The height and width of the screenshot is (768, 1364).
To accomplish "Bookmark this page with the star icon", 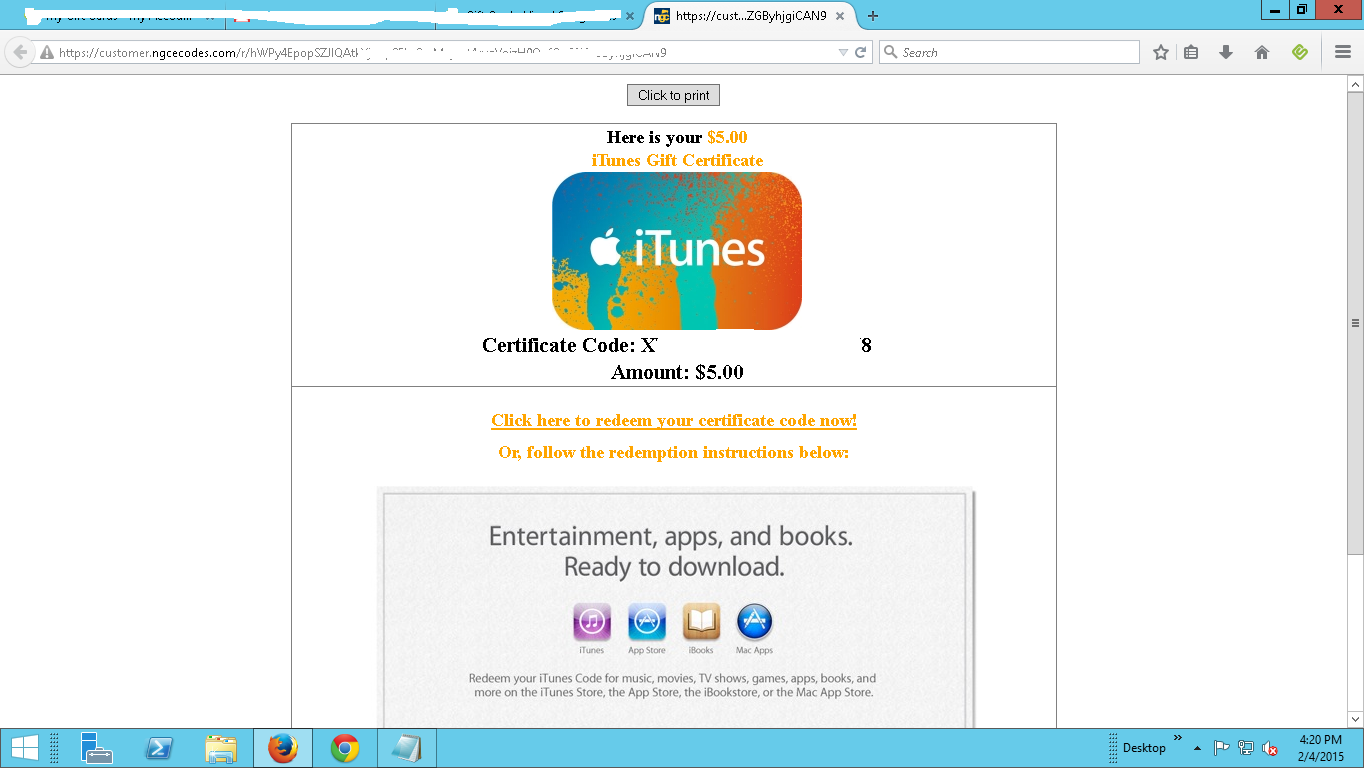I will tap(1161, 53).
